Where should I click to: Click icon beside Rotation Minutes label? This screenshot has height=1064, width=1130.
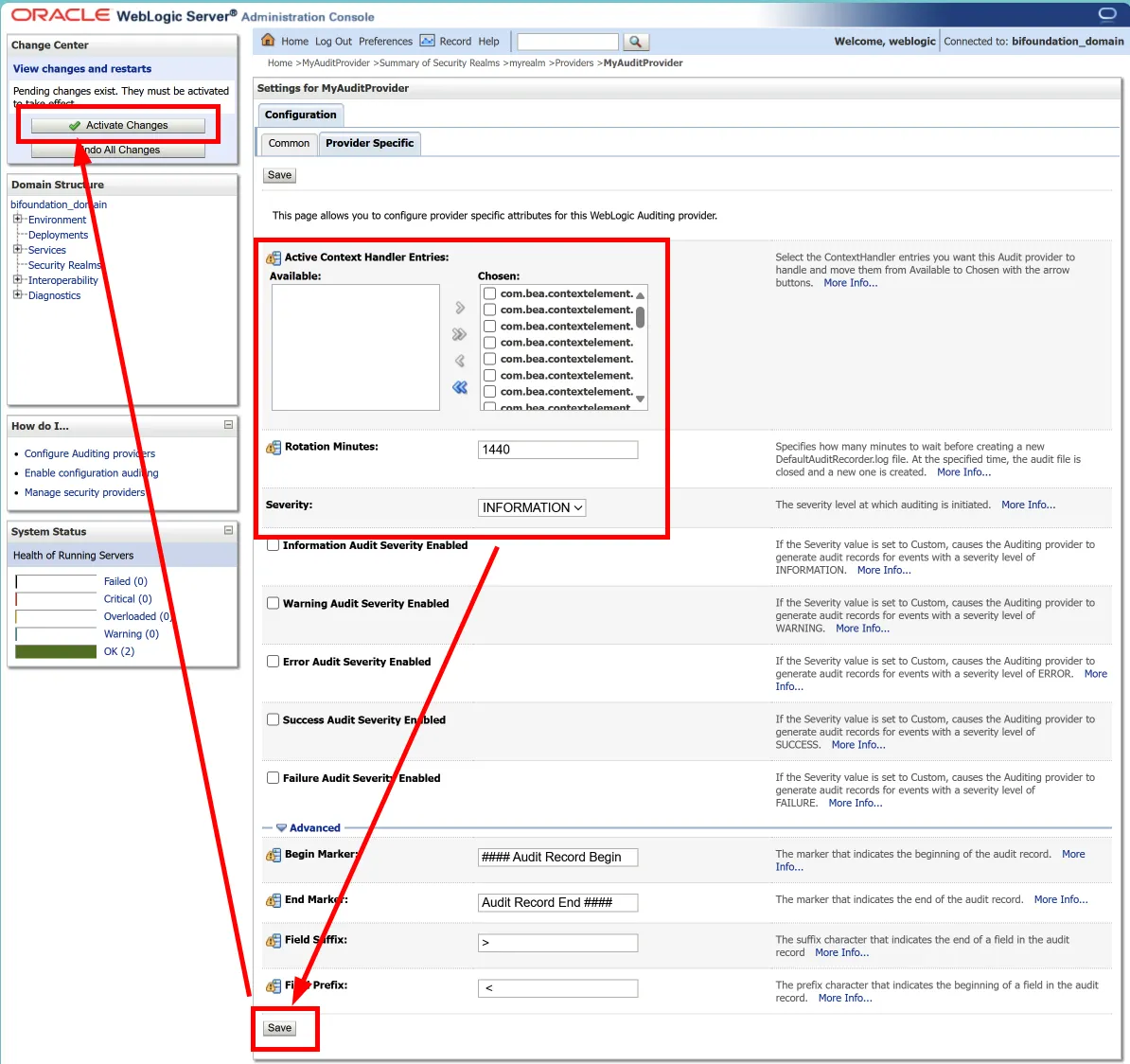coord(274,448)
